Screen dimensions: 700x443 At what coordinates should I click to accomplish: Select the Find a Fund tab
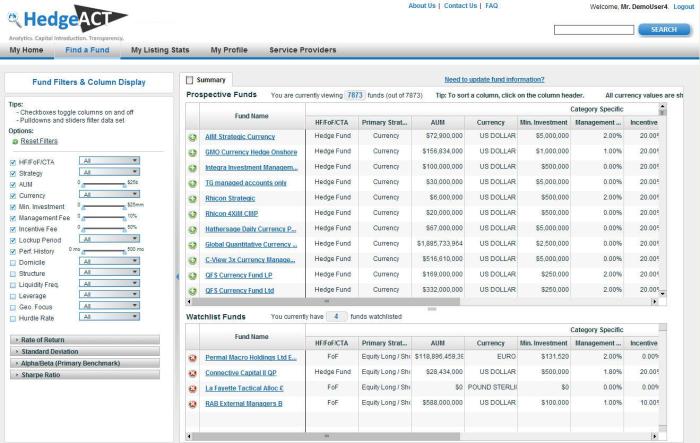pos(87,50)
